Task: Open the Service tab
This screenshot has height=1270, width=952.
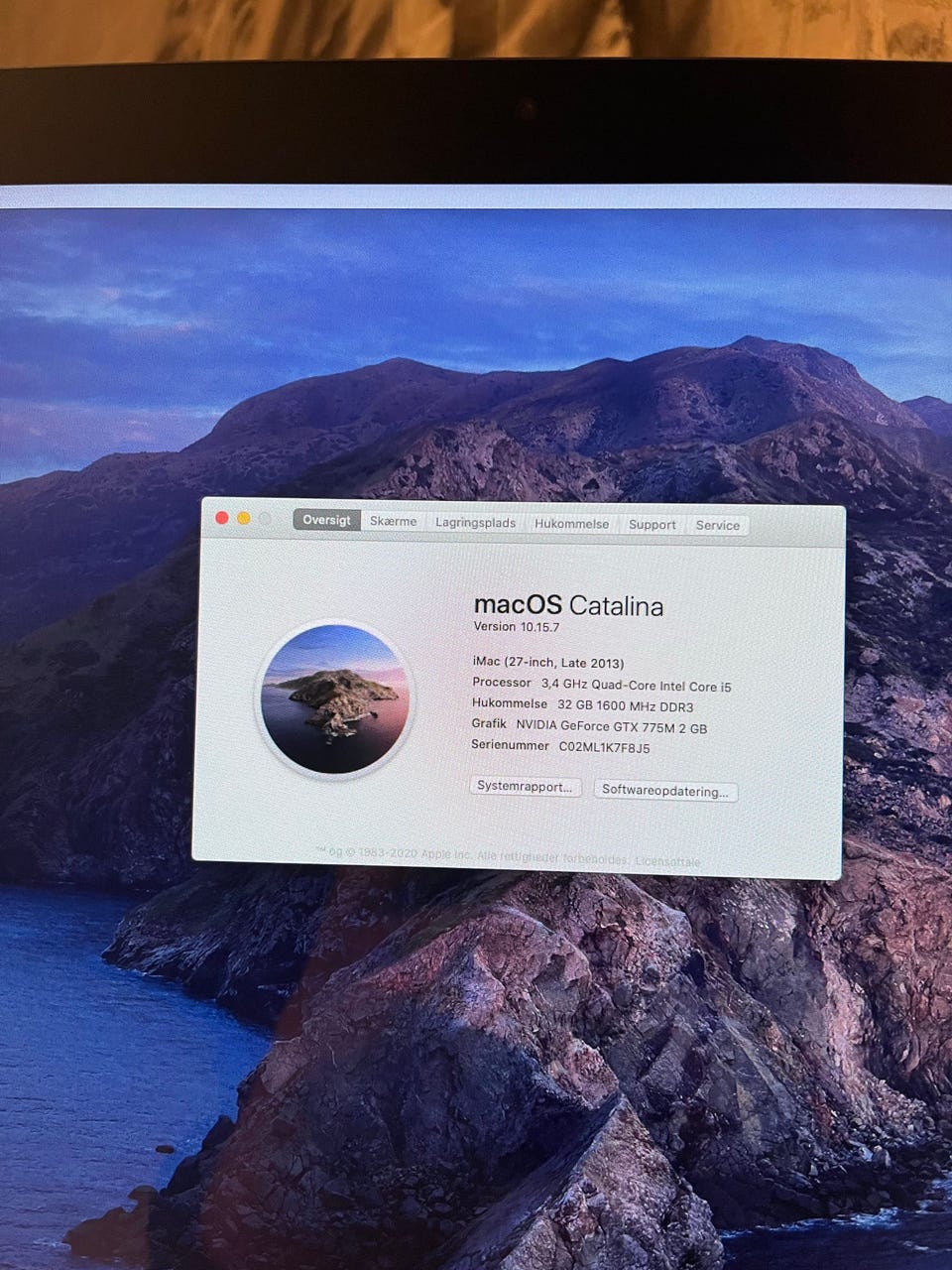Action: 718,526
